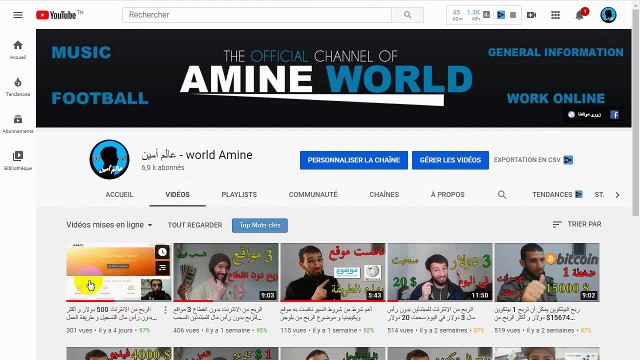Go to Accueil in sidebar
Screen dimensions: 640x360
pyautogui.click(x=18, y=50)
